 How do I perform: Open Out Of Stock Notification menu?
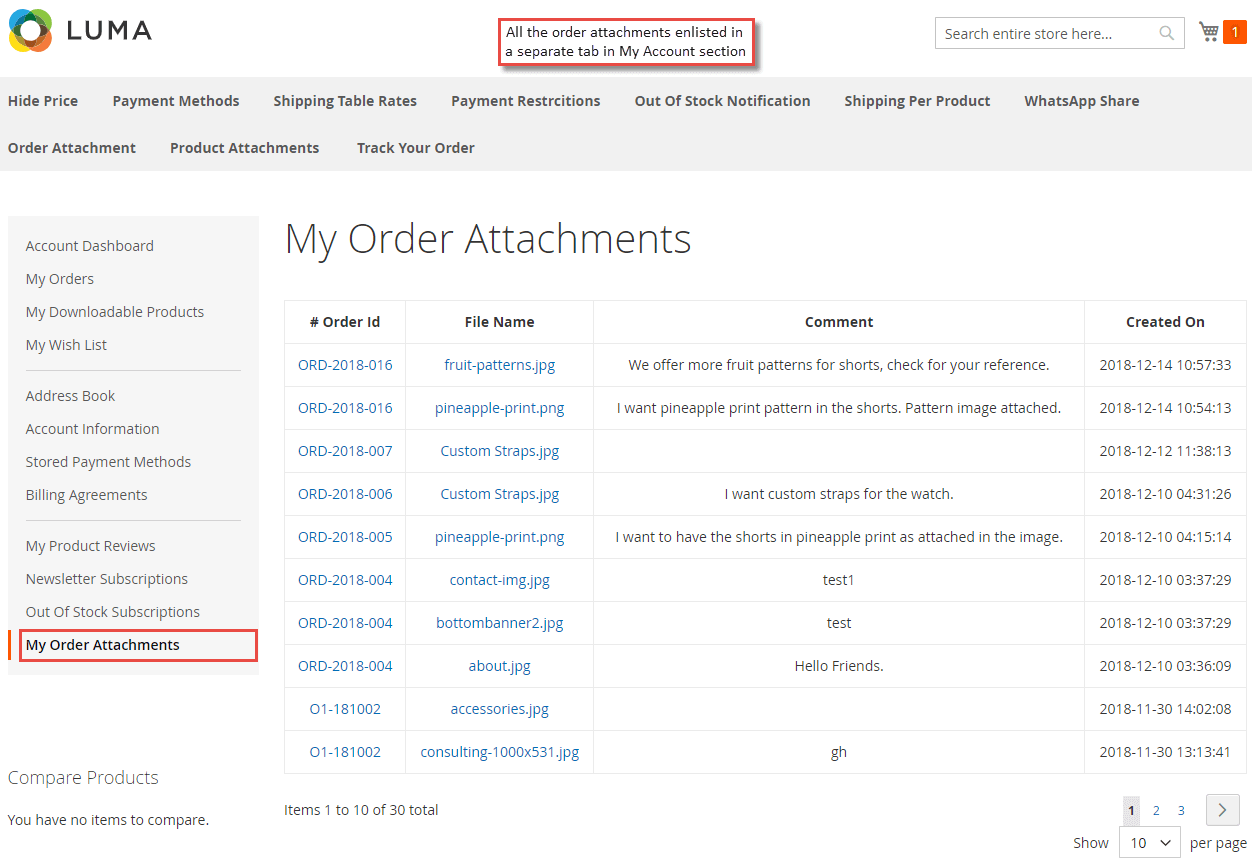722,101
